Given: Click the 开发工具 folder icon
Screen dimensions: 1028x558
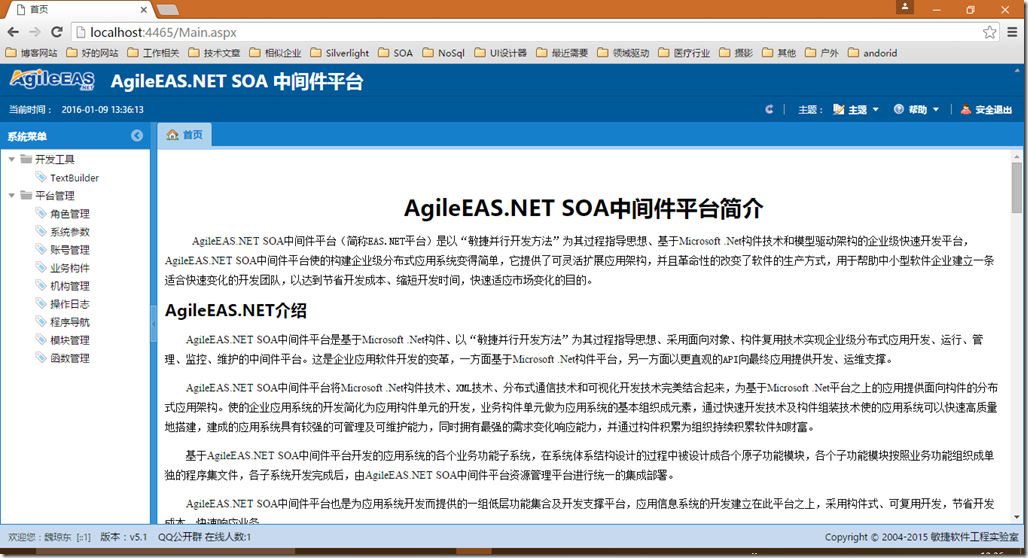Looking at the screenshot, I should click(26, 159).
